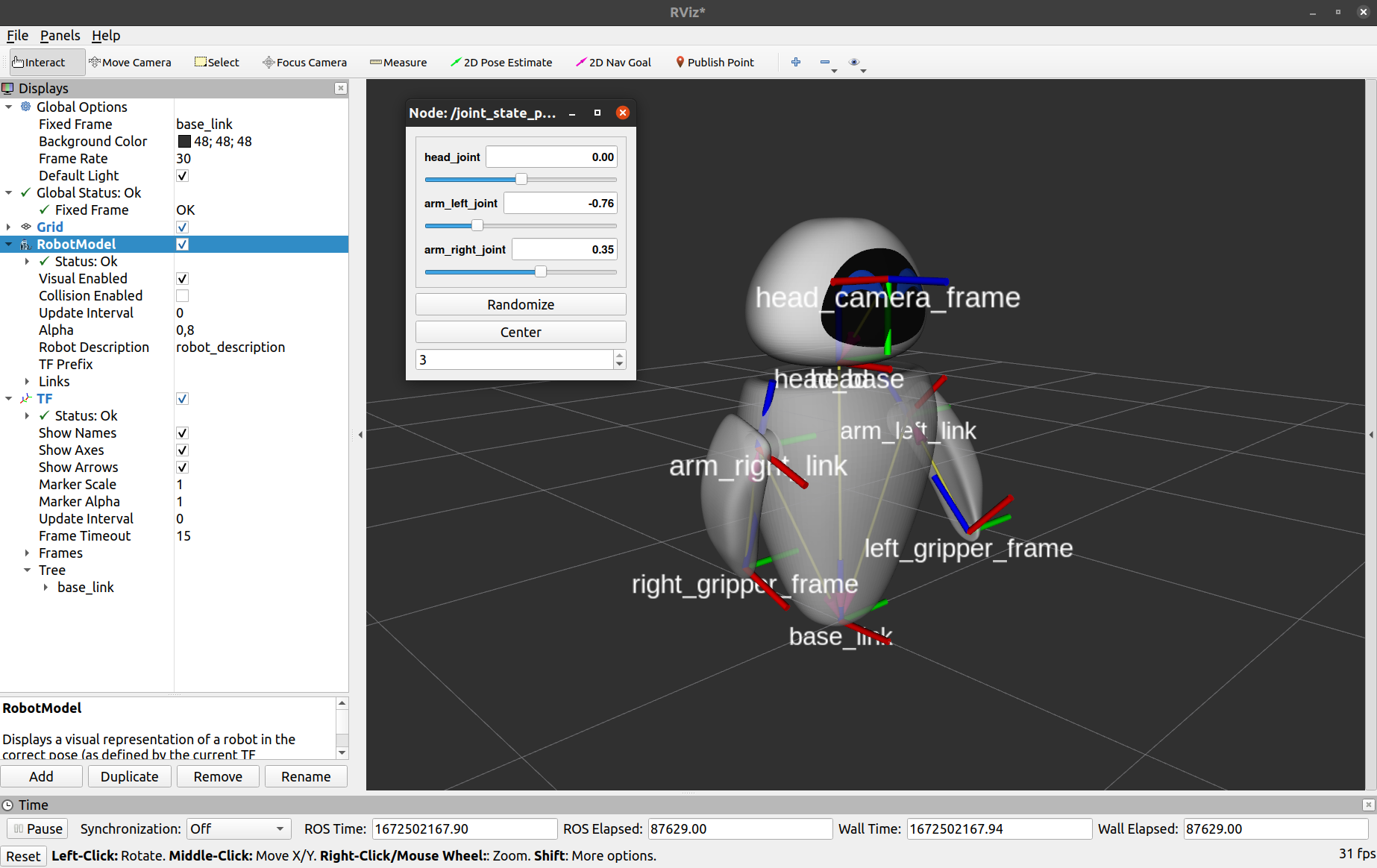Expand the Grid display properties
Screen dimensions: 1377x868
click(9, 227)
